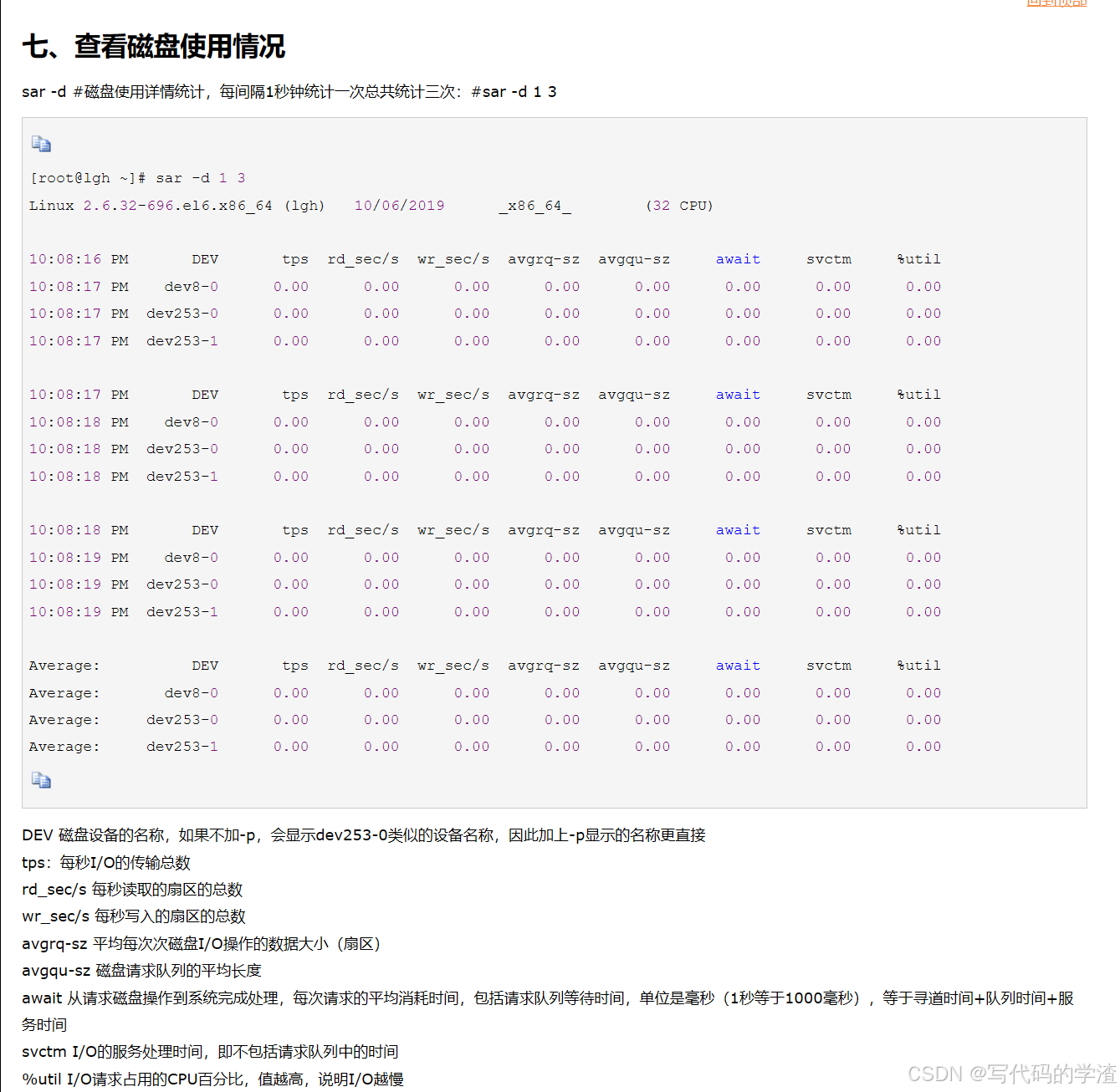This screenshot has height=1092, width=1120.
Task: Click the await explanation paragraph
Action: (x=548, y=1011)
